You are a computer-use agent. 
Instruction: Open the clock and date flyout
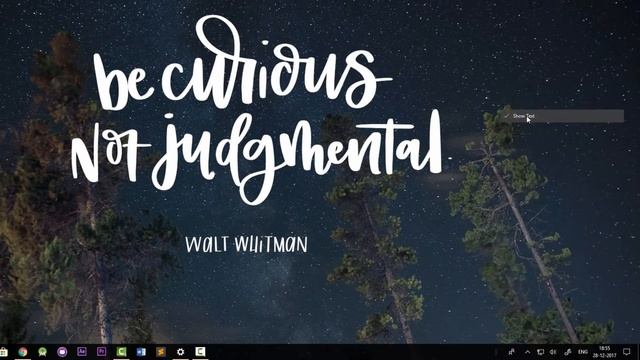coord(604,352)
